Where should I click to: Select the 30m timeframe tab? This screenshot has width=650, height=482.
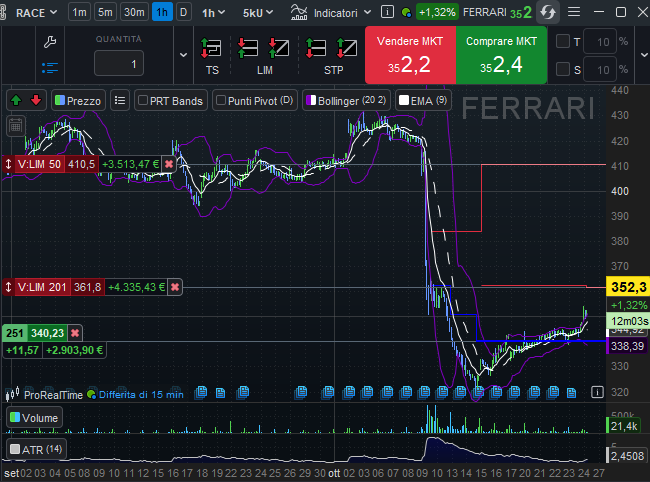coord(133,12)
